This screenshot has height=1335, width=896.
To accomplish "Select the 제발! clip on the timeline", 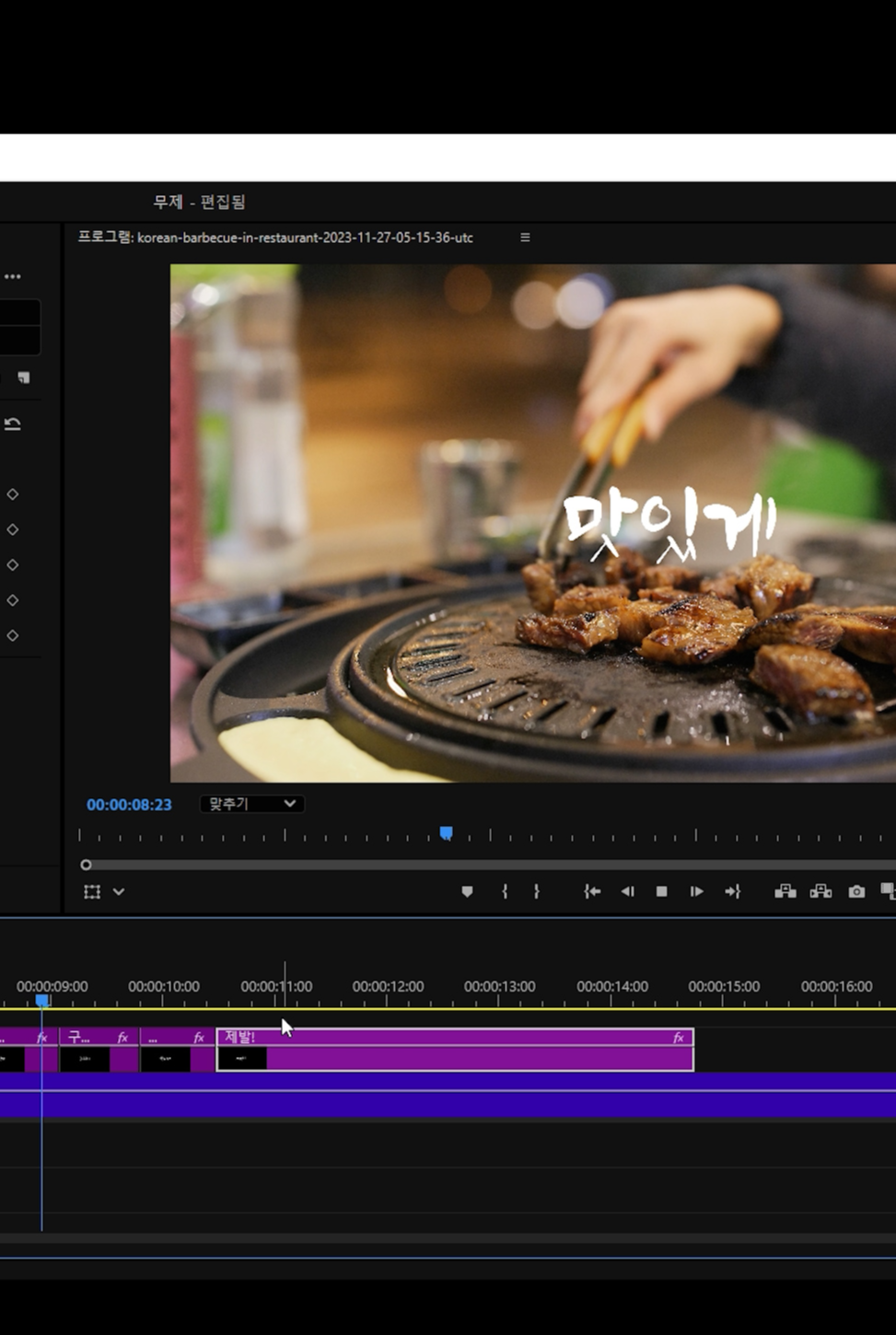I will pos(455,1050).
